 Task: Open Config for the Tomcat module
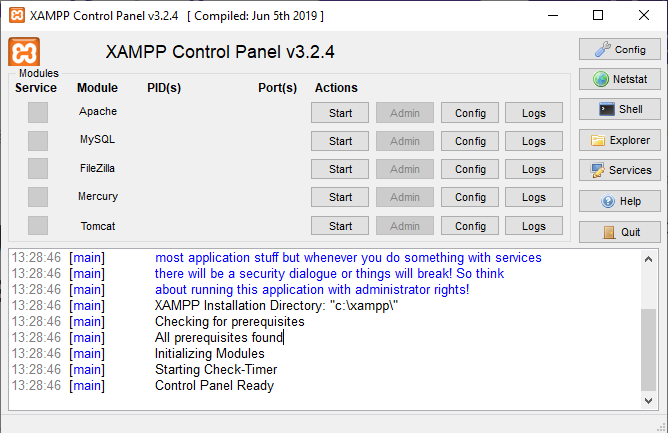tap(470, 226)
